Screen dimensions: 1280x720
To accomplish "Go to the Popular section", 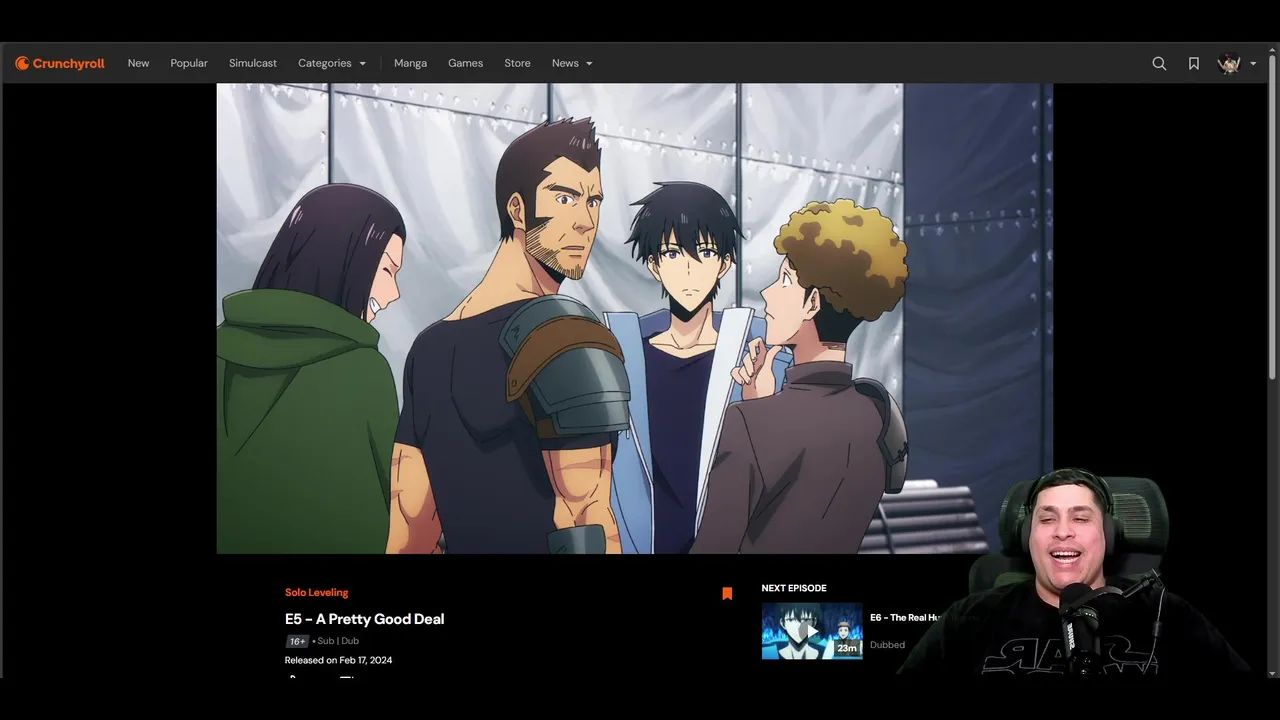I will [x=189, y=63].
